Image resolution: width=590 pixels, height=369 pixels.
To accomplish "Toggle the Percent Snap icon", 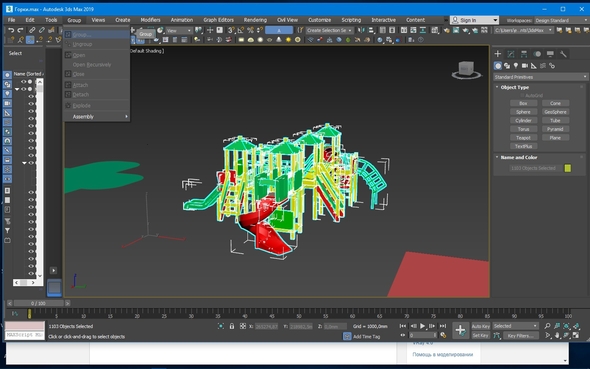I will [250, 30].
